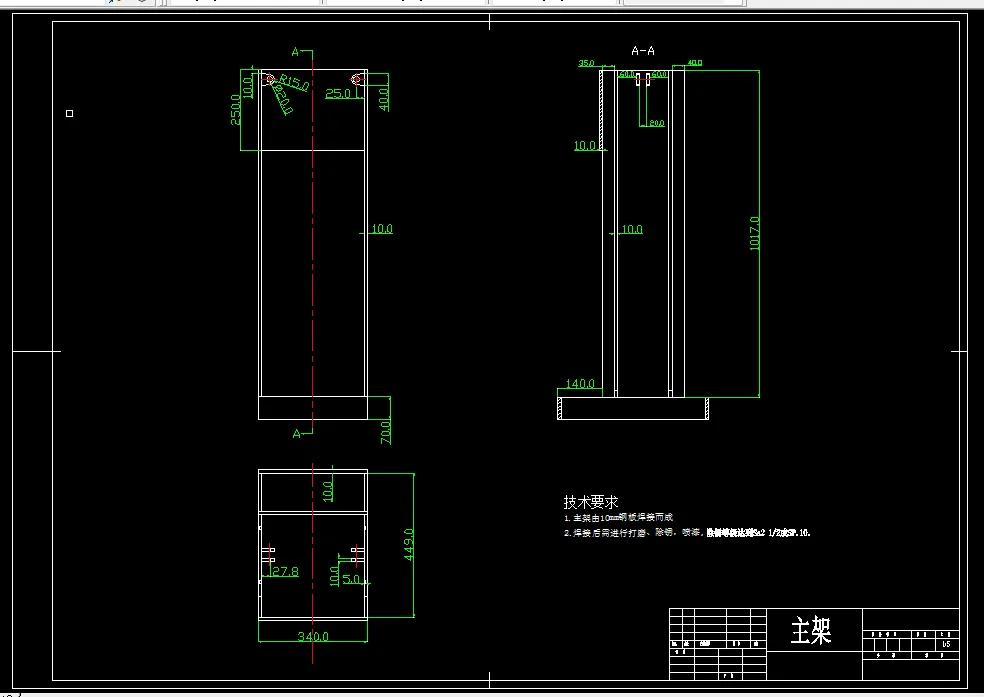Click the 40.0 dimension atop section view
Image resolution: width=984 pixels, height=697 pixels.
[x=695, y=63]
